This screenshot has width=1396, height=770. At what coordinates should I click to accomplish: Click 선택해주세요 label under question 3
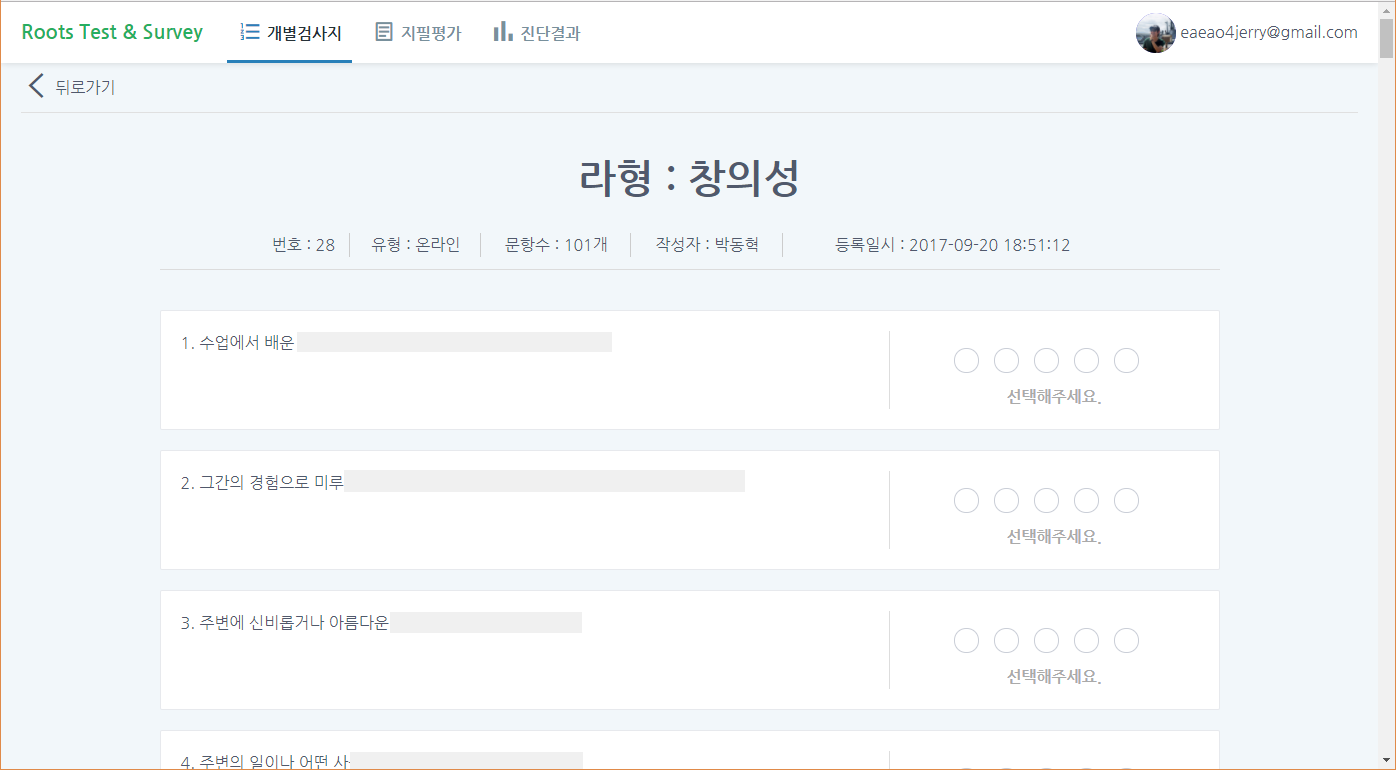(x=1053, y=677)
